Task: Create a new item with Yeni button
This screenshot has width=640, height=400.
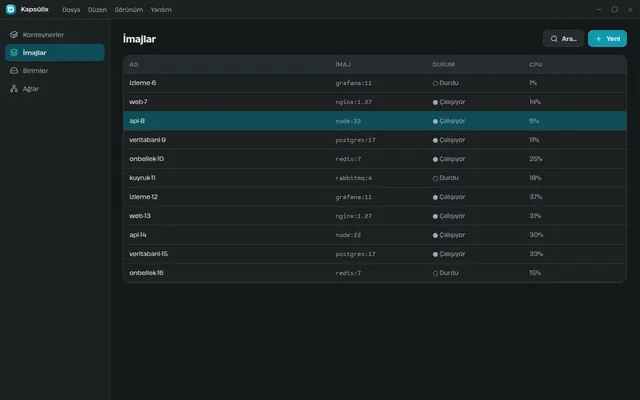Action: [x=607, y=39]
